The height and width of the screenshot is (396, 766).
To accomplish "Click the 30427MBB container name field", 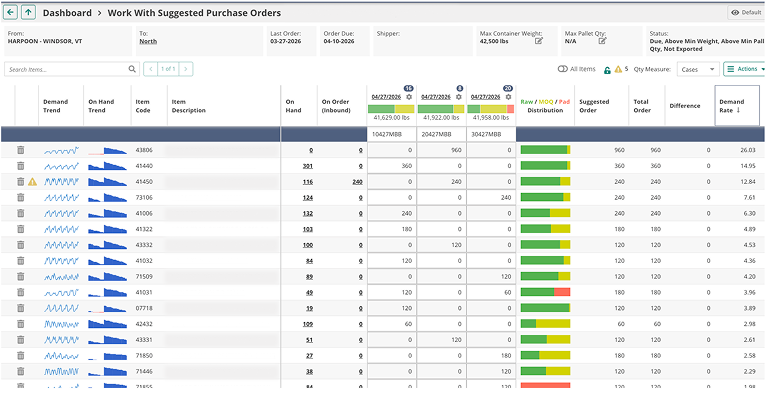I will click(x=491, y=134).
